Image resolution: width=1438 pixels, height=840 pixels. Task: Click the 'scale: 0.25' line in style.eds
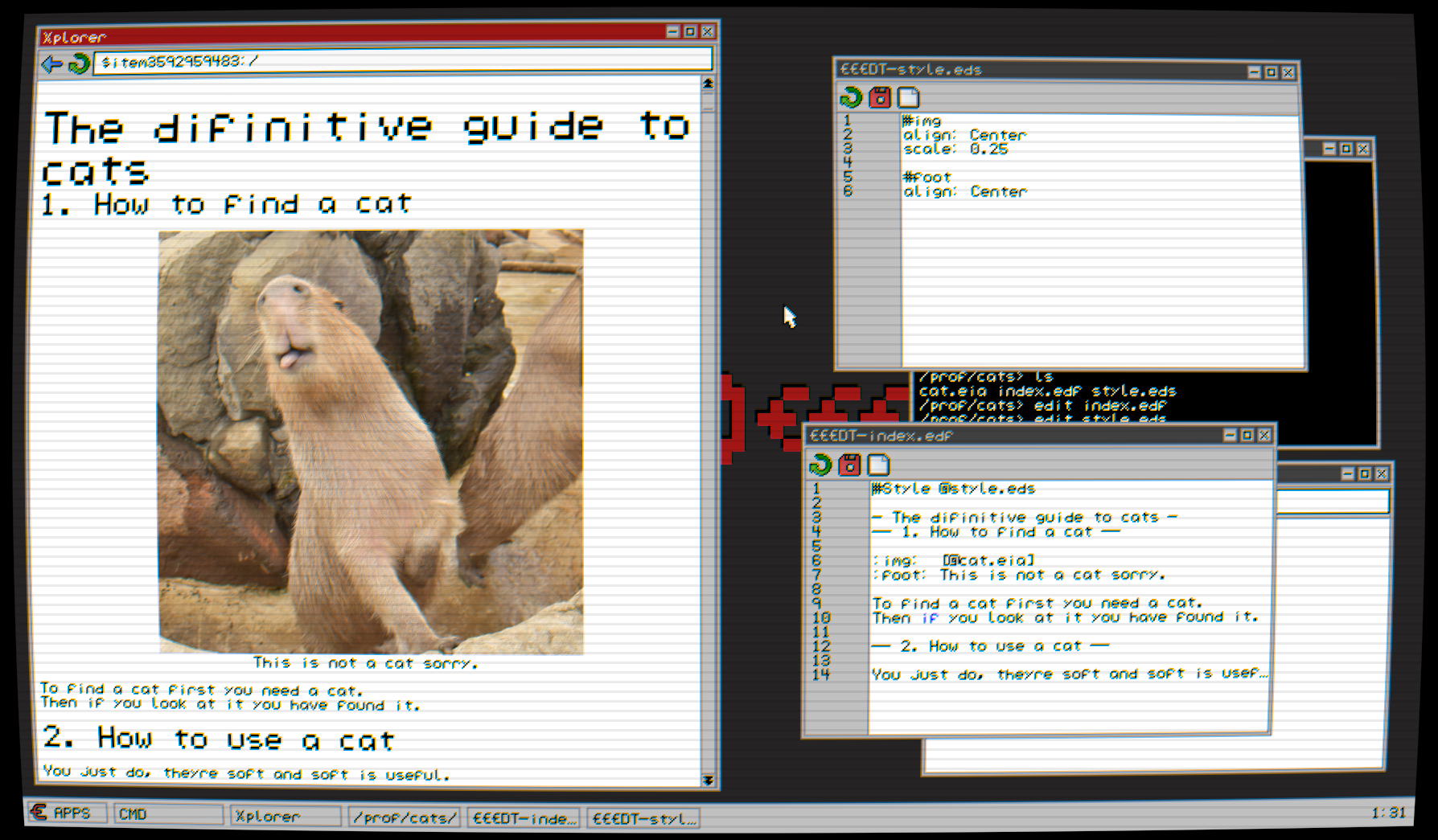click(955, 150)
